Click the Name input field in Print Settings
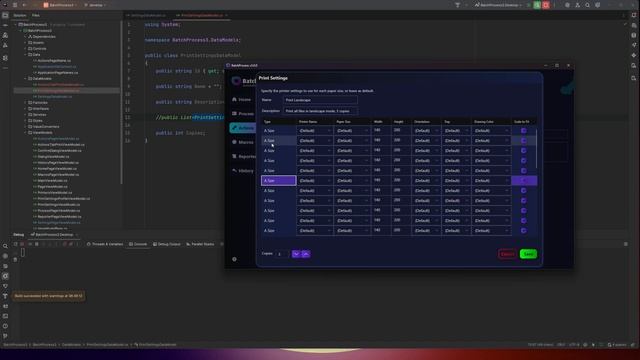The height and width of the screenshot is (360, 640). pyautogui.click(x=320, y=100)
